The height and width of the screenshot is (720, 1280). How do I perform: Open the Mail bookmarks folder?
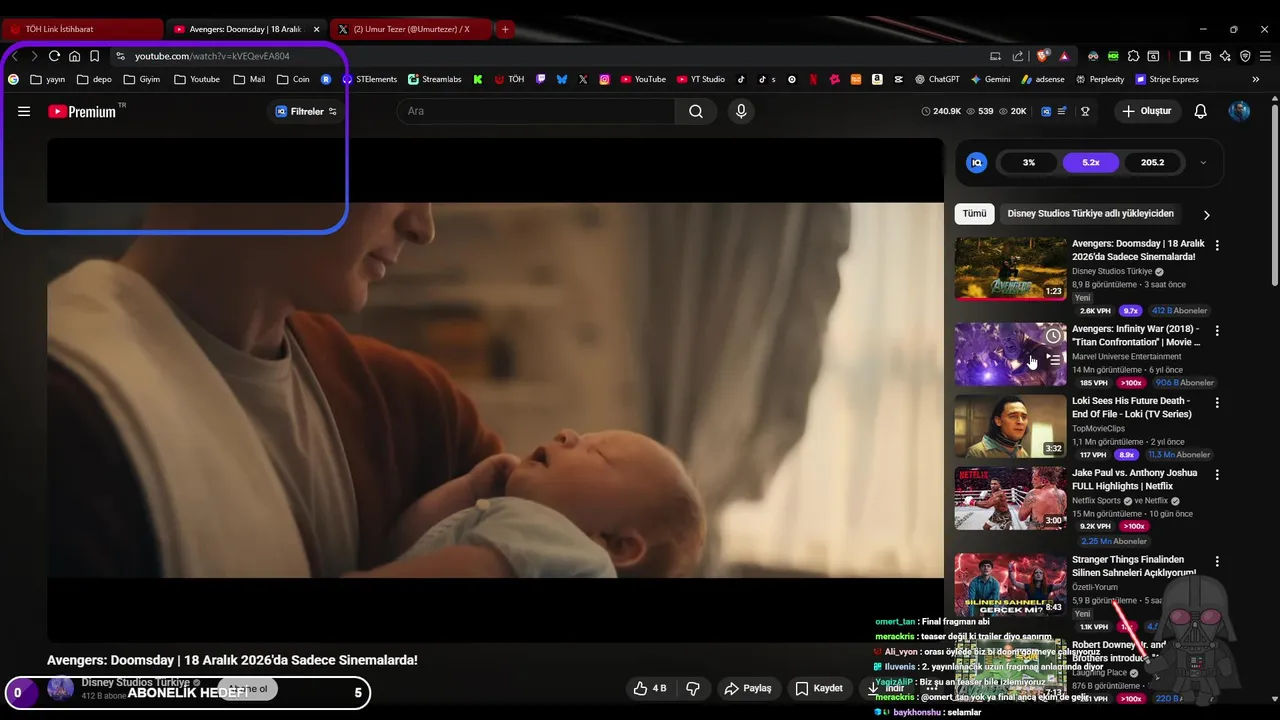[x=249, y=79]
